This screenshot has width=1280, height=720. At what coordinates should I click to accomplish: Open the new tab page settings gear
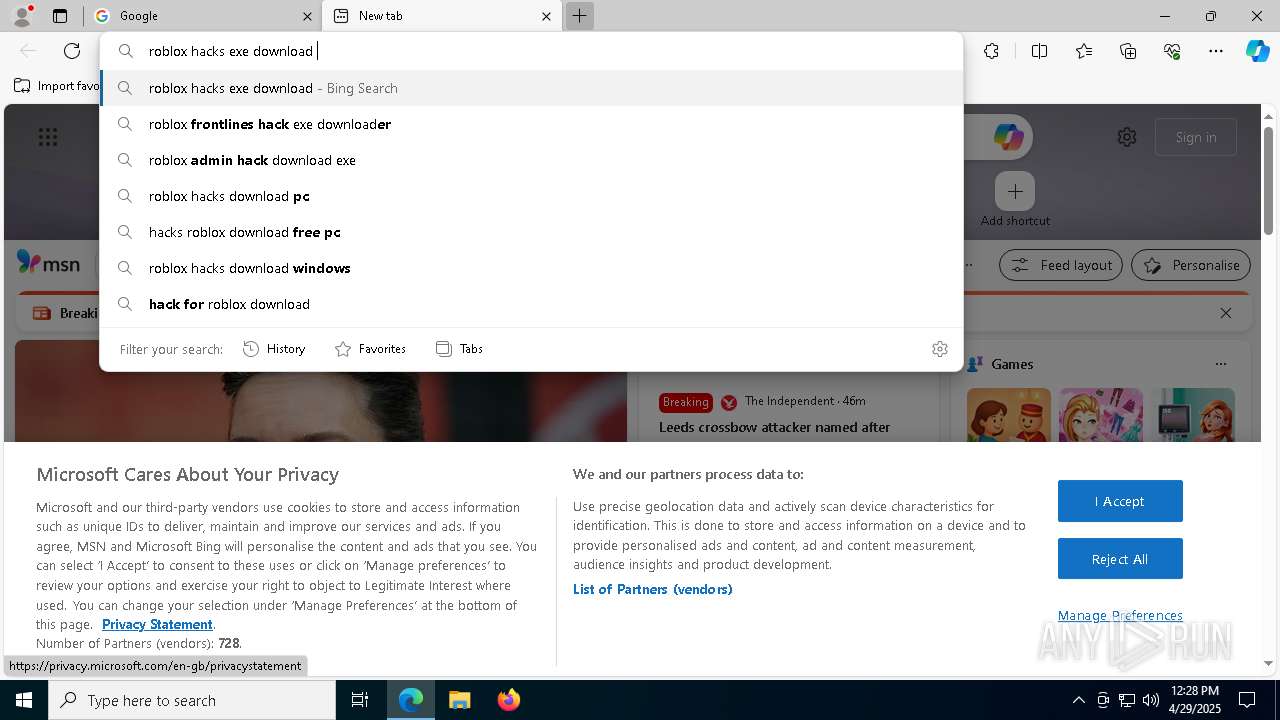1127,137
